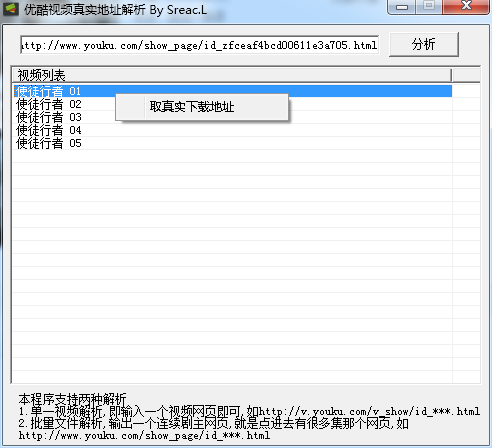Maximize the window
Viewport: 492px width, 448px height.
pyautogui.click(x=429, y=7)
